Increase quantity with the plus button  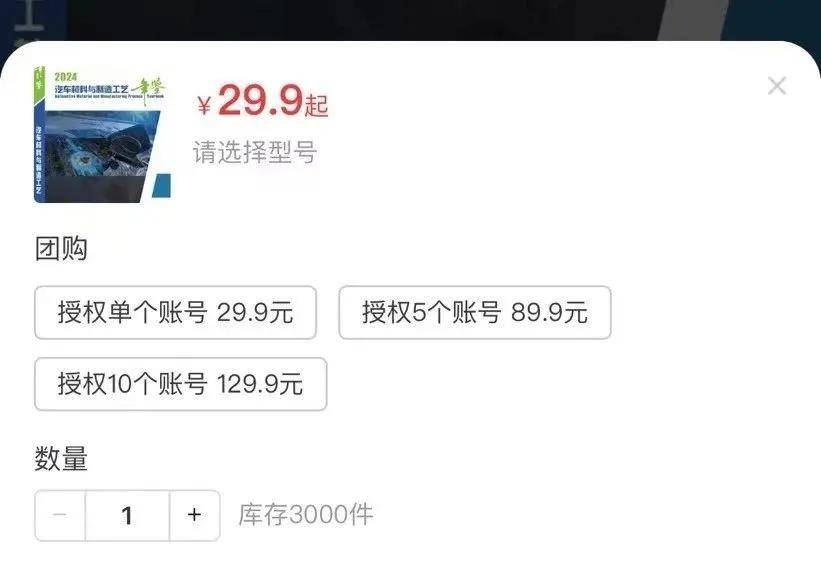[194, 515]
